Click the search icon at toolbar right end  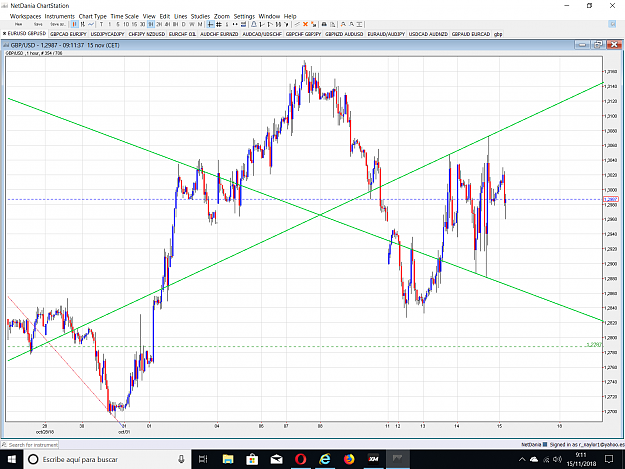(x=612, y=24)
